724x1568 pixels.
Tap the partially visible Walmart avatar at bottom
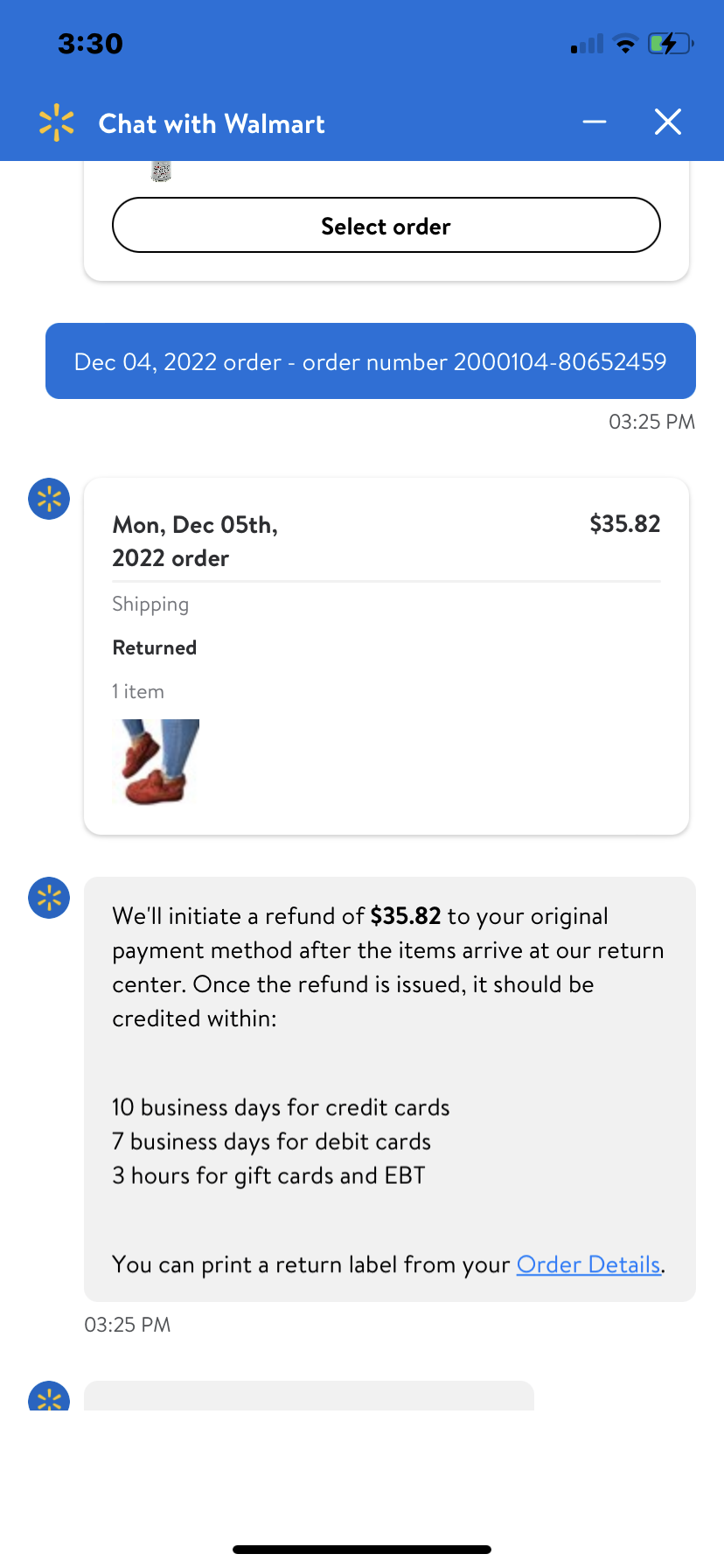tap(49, 1397)
